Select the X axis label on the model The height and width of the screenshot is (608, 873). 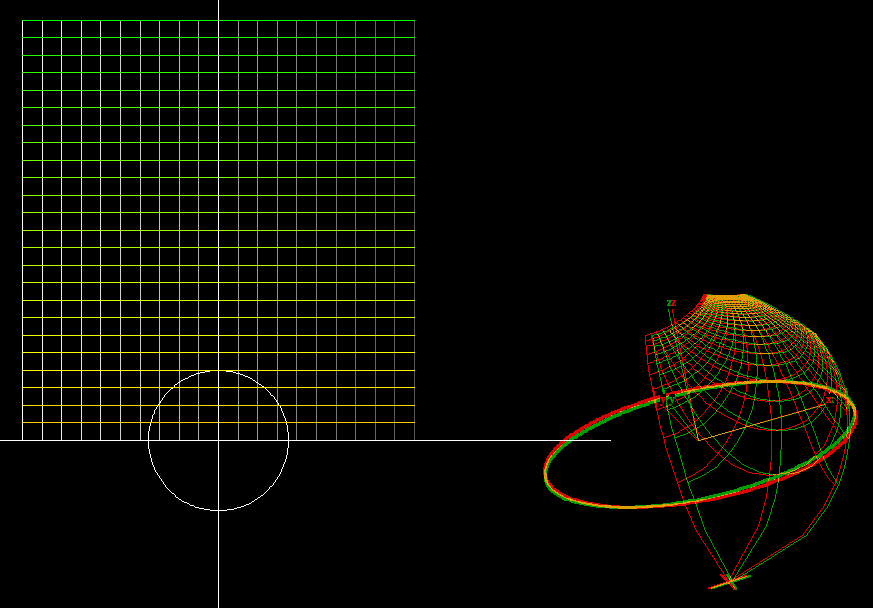[830, 399]
